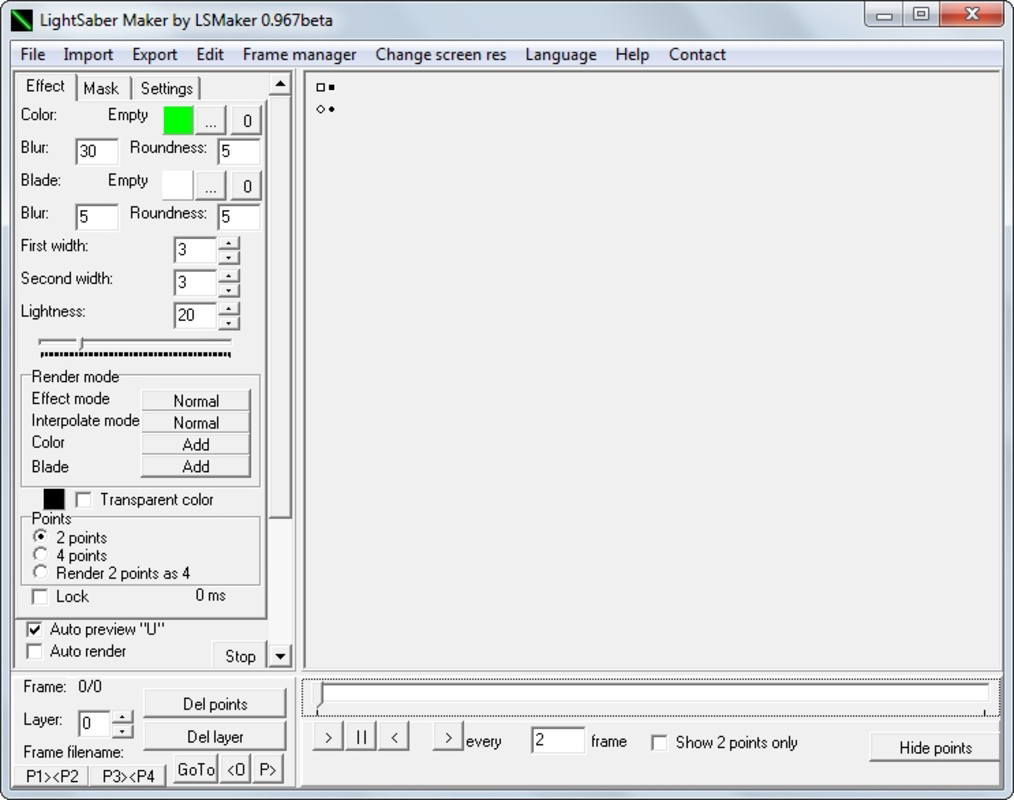Click the '0' button in the Color row
Image resolution: width=1014 pixels, height=800 pixels.
tap(247, 120)
